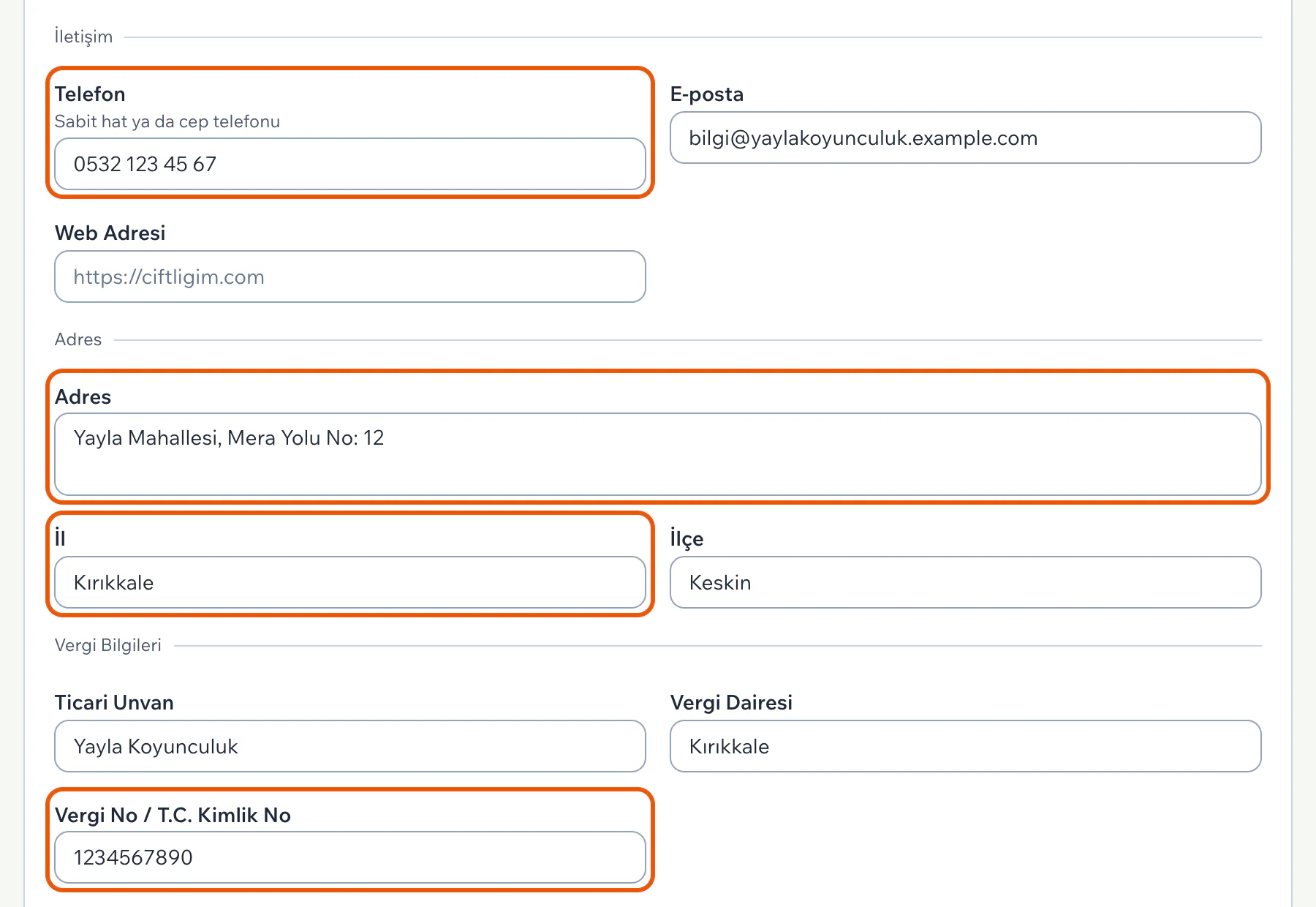The height and width of the screenshot is (907, 1316).
Task: Focus the E-posta email input field
Action: click(x=965, y=138)
